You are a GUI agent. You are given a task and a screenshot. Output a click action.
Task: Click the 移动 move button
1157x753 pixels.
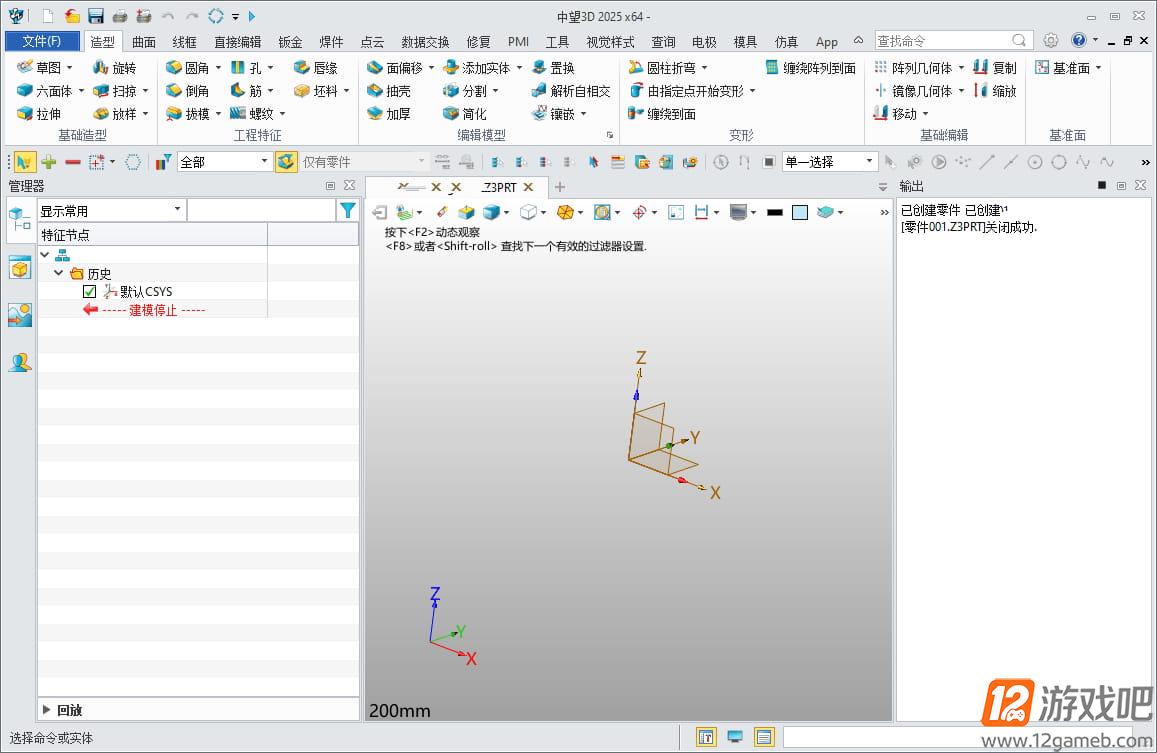[895, 114]
